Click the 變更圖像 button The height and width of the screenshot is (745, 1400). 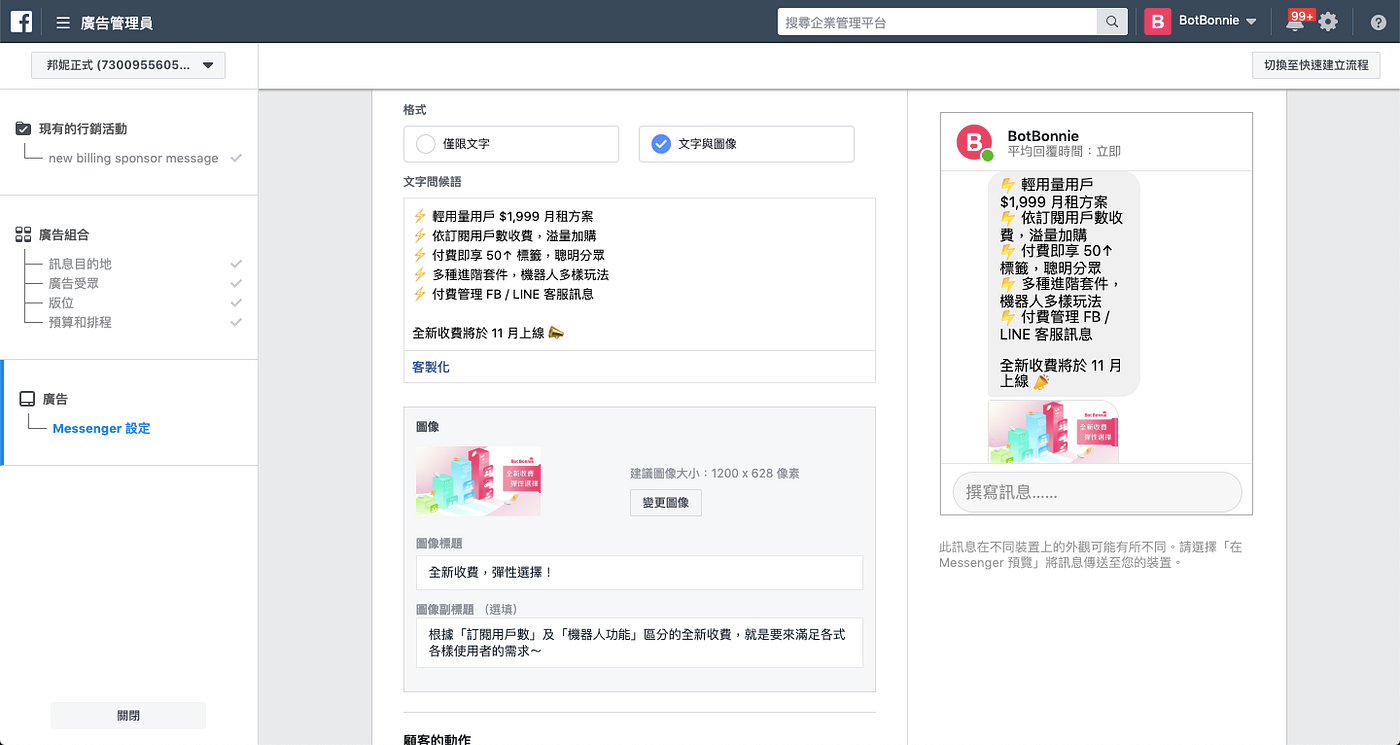click(666, 502)
